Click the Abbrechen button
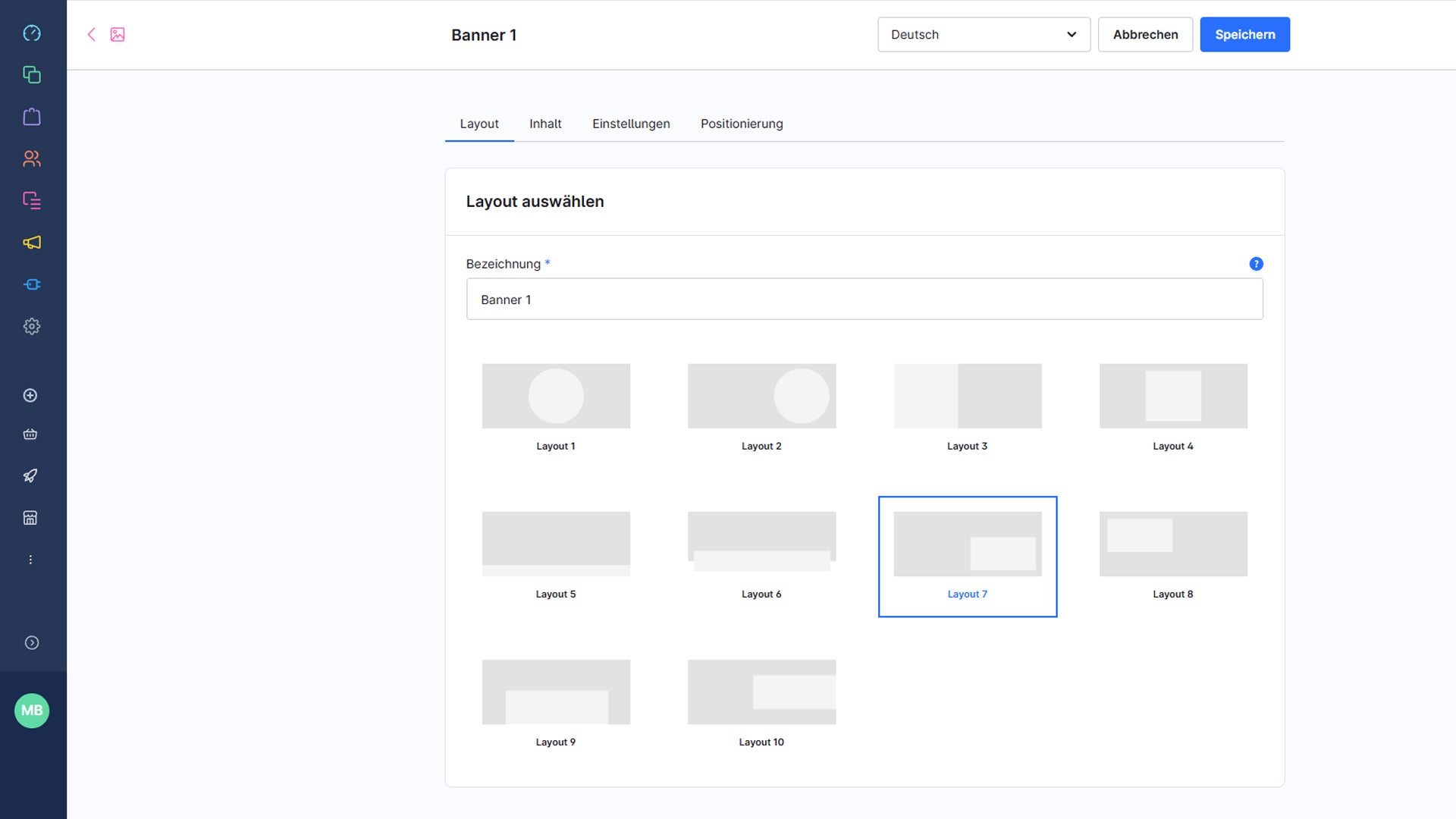Screen dimensions: 1456x819 click(1144, 34)
